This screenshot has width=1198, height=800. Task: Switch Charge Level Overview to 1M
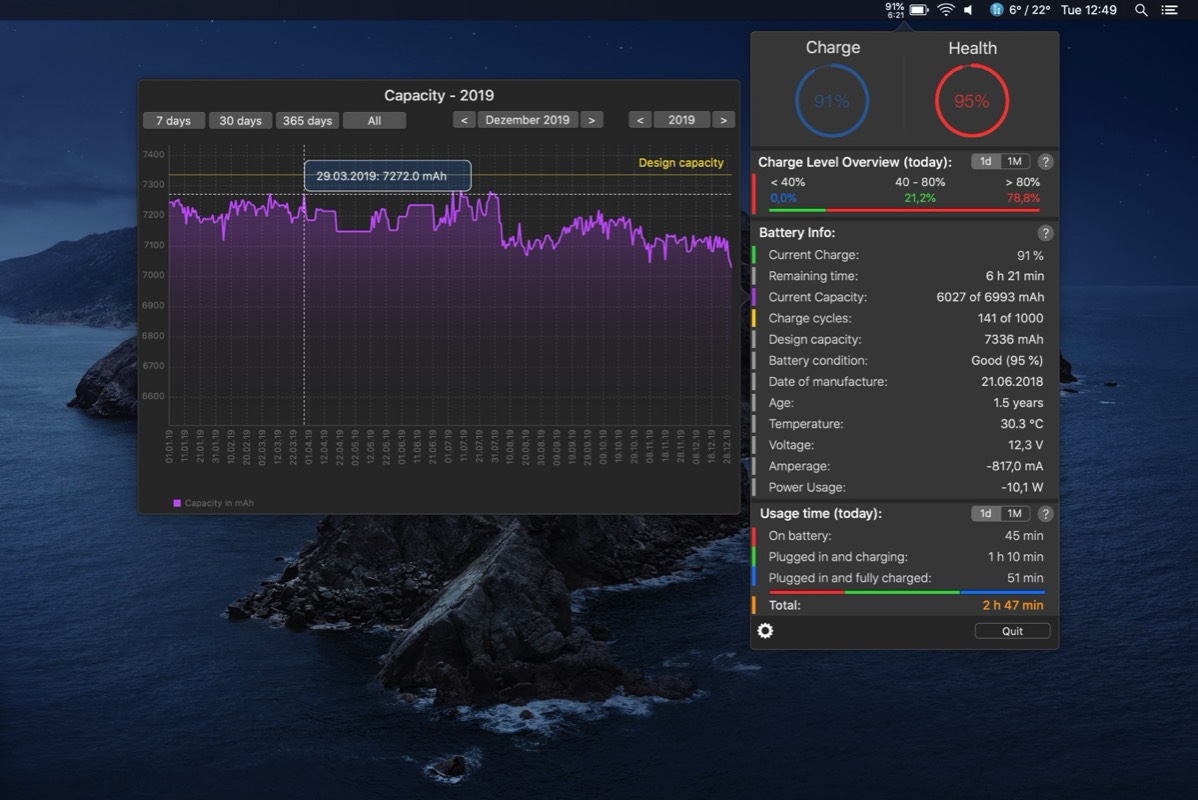pos(1015,162)
